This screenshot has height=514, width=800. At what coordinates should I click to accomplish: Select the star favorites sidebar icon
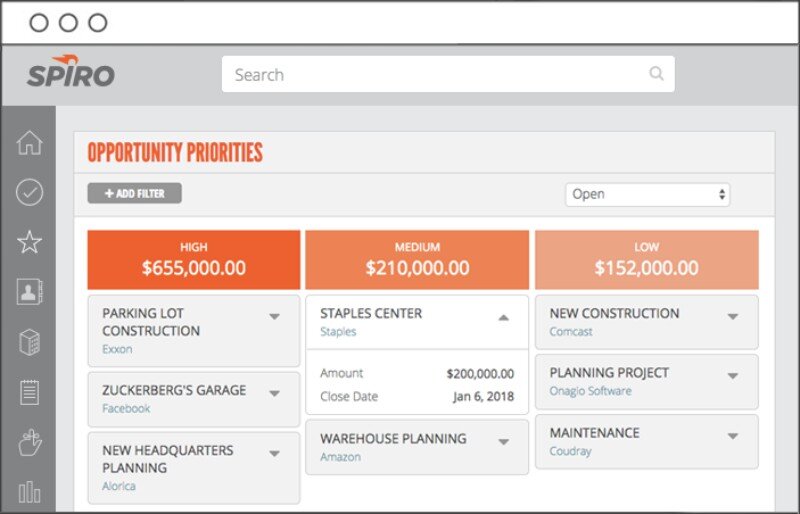click(x=30, y=242)
